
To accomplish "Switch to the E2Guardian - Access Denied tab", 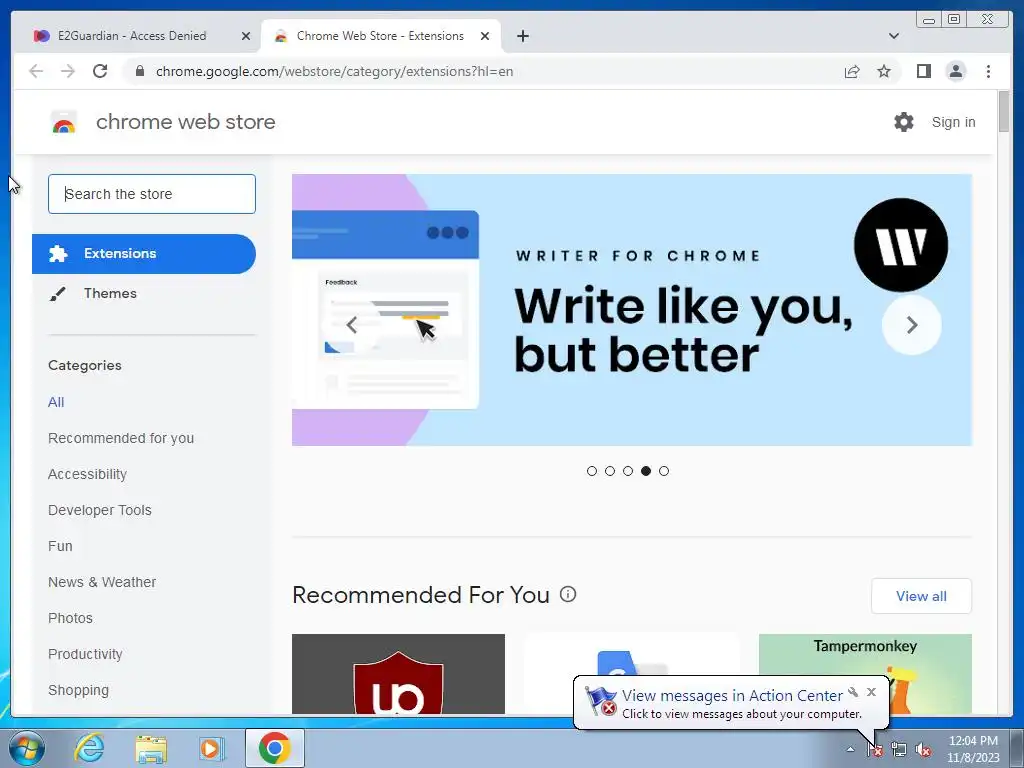I will point(131,36).
